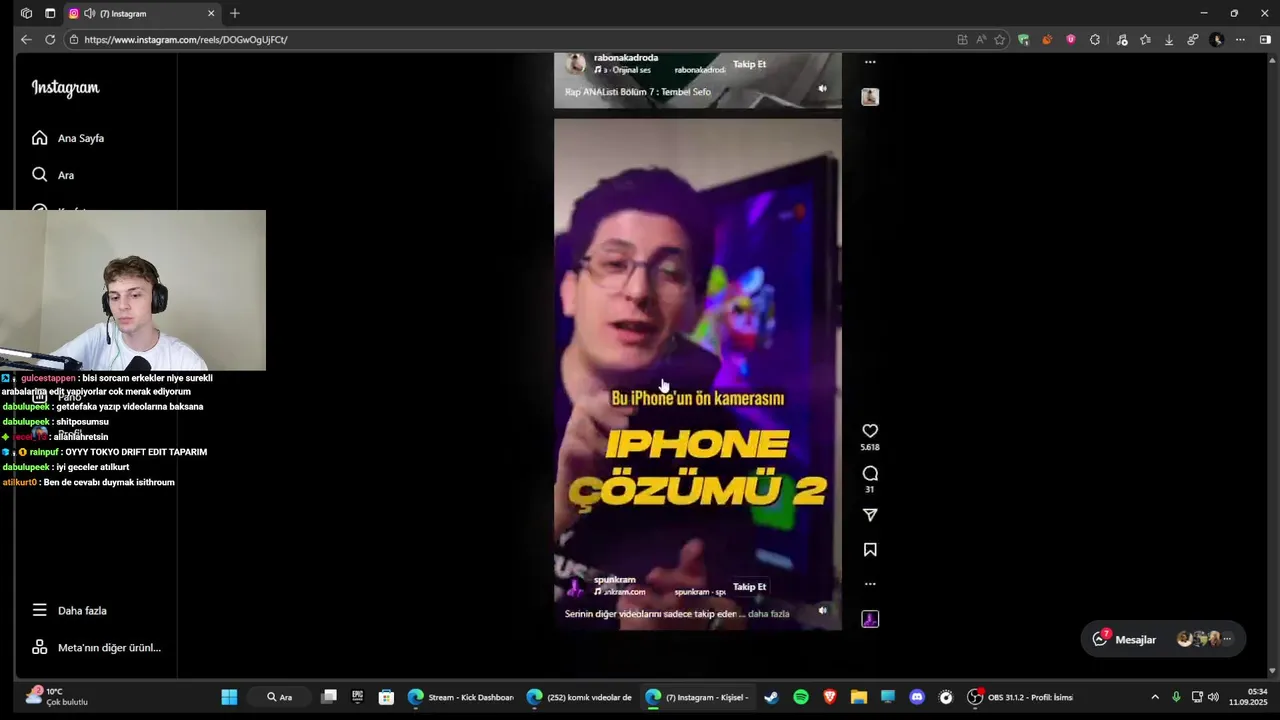Open the Favorites list toolbar button
Screen dimensions: 1280x720
coord(1145,40)
